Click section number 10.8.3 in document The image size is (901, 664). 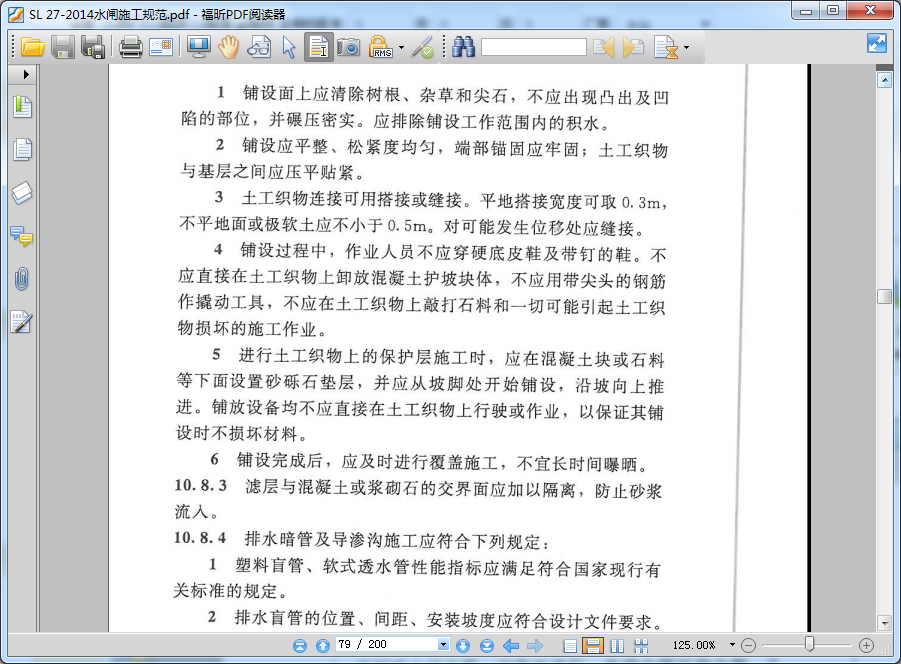tap(201, 486)
